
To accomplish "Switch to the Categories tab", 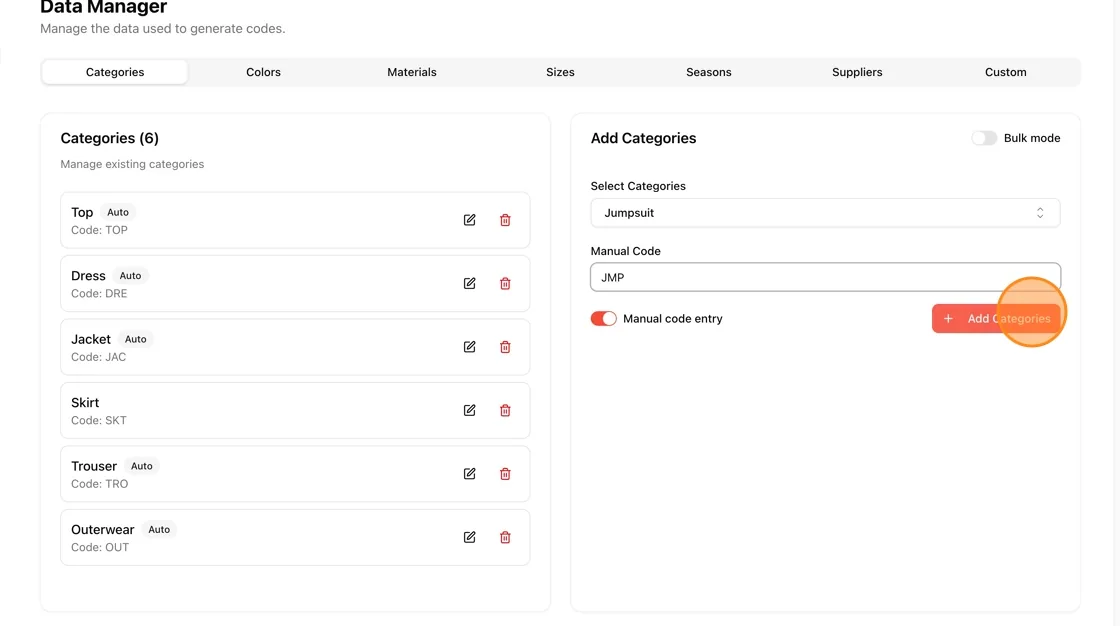I will pyautogui.click(x=115, y=72).
